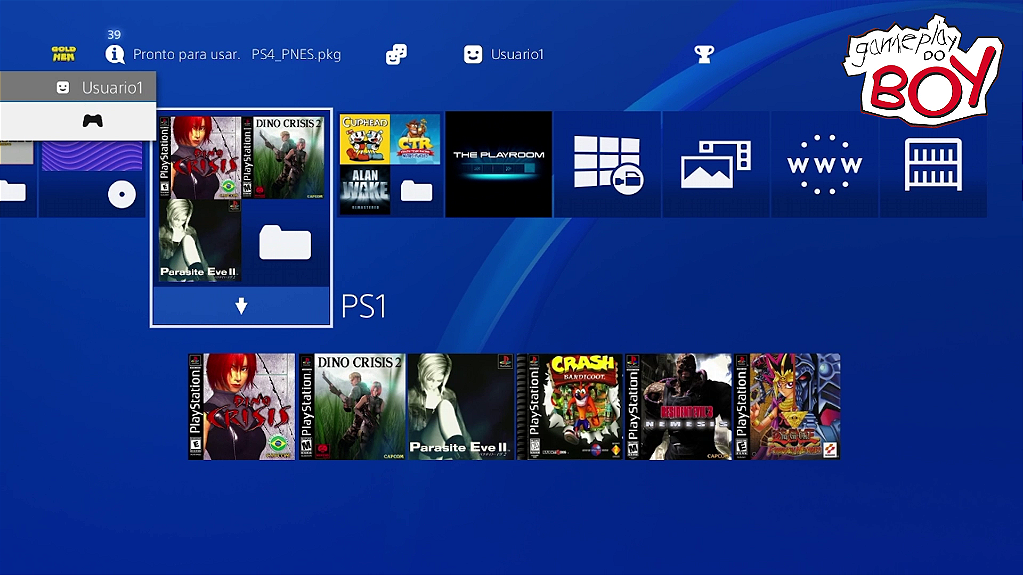
Task: Open the TV & Video tile icon
Action: pyautogui.click(x=608, y=164)
